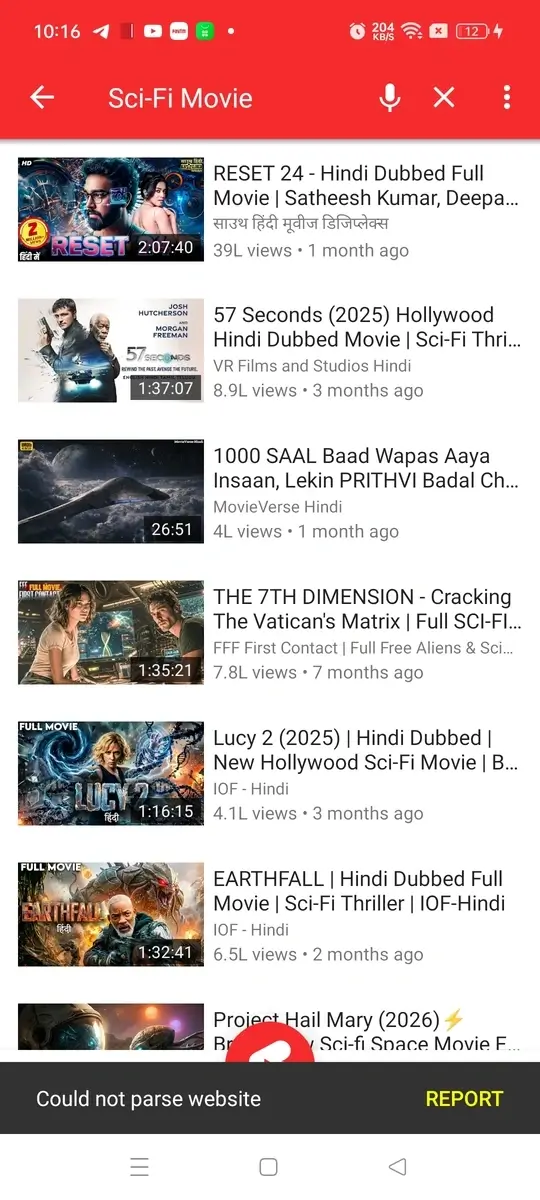Open THE 7TH DIMENSION video title
Screen dimensions: 540x1200
[x=367, y=609]
